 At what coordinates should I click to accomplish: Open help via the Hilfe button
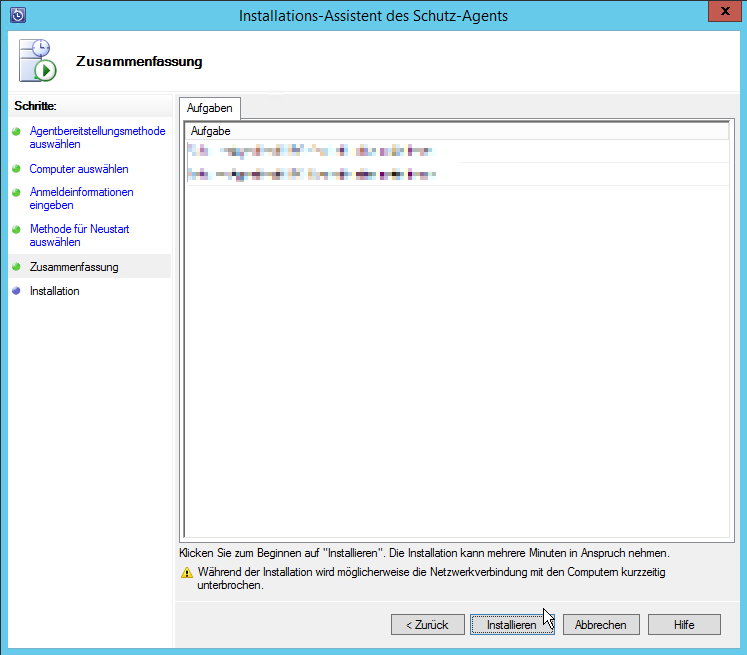tap(684, 624)
